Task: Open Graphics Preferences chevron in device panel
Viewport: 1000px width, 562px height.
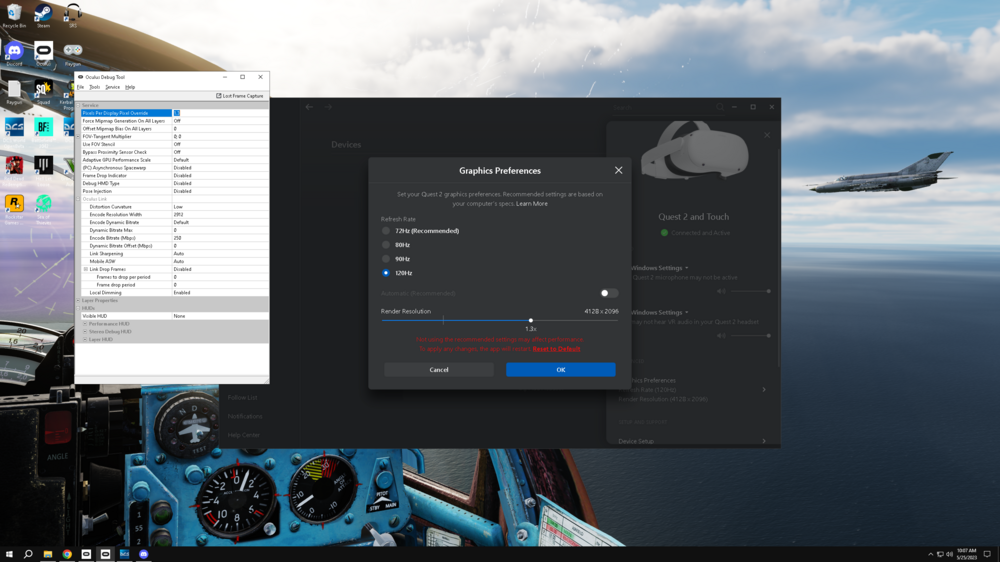Action: (x=764, y=390)
